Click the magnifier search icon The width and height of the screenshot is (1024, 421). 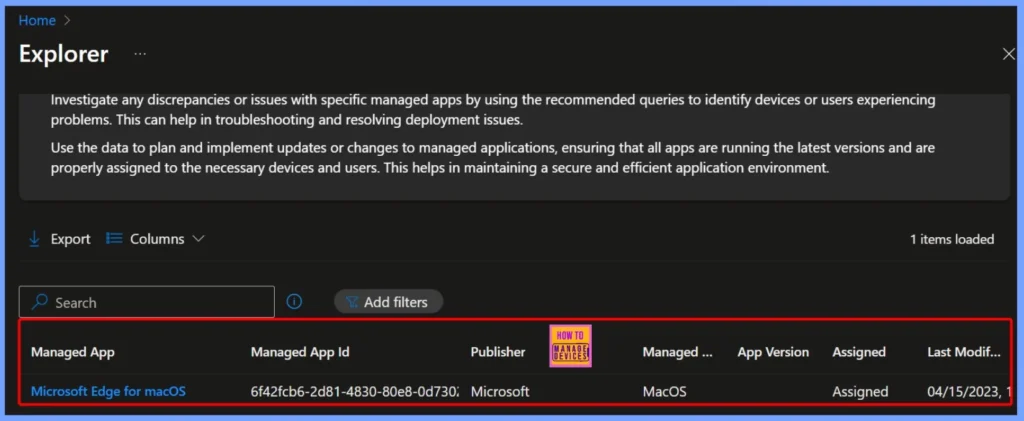pos(40,302)
